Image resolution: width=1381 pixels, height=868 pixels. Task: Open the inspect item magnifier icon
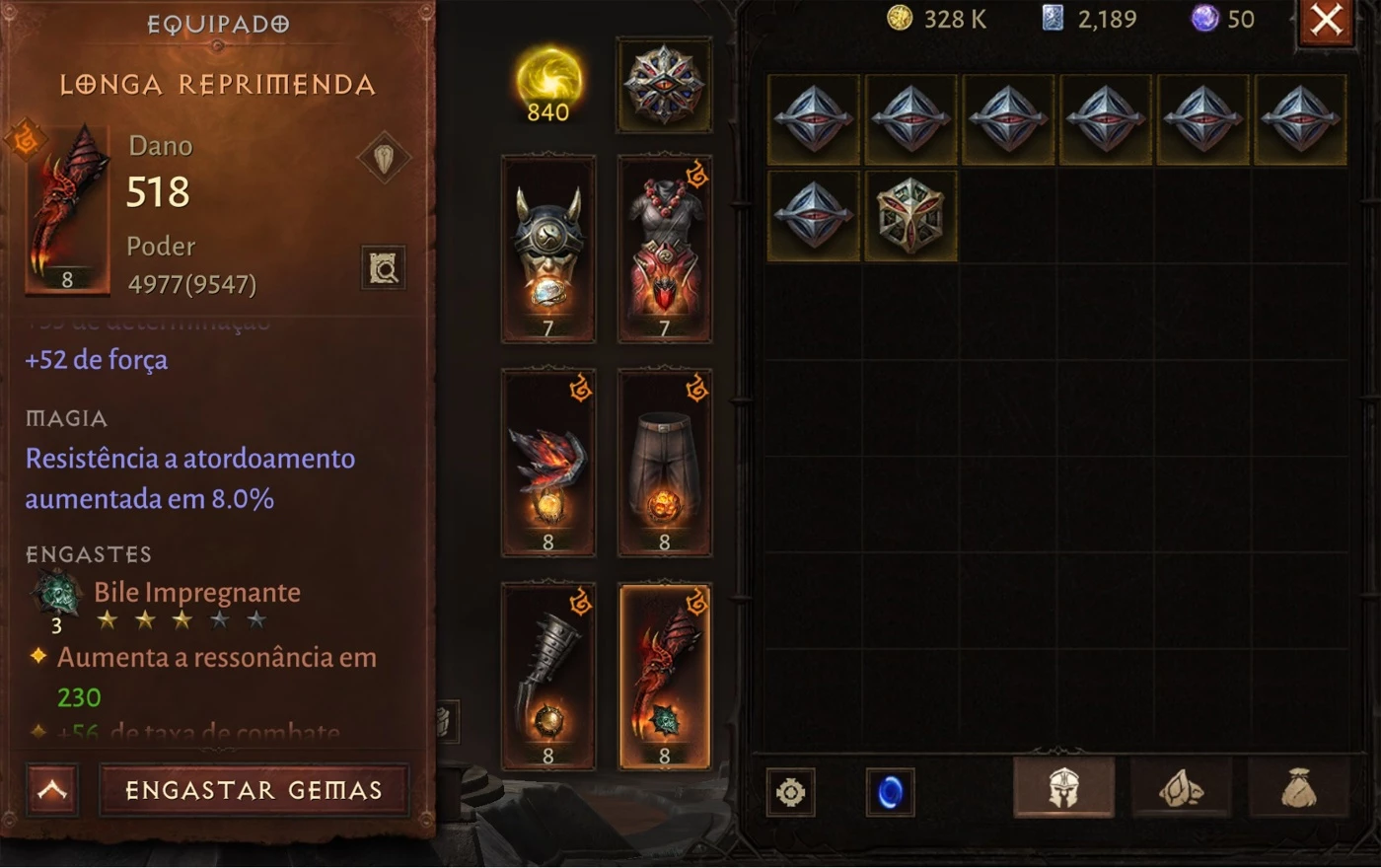[x=384, y=267]
